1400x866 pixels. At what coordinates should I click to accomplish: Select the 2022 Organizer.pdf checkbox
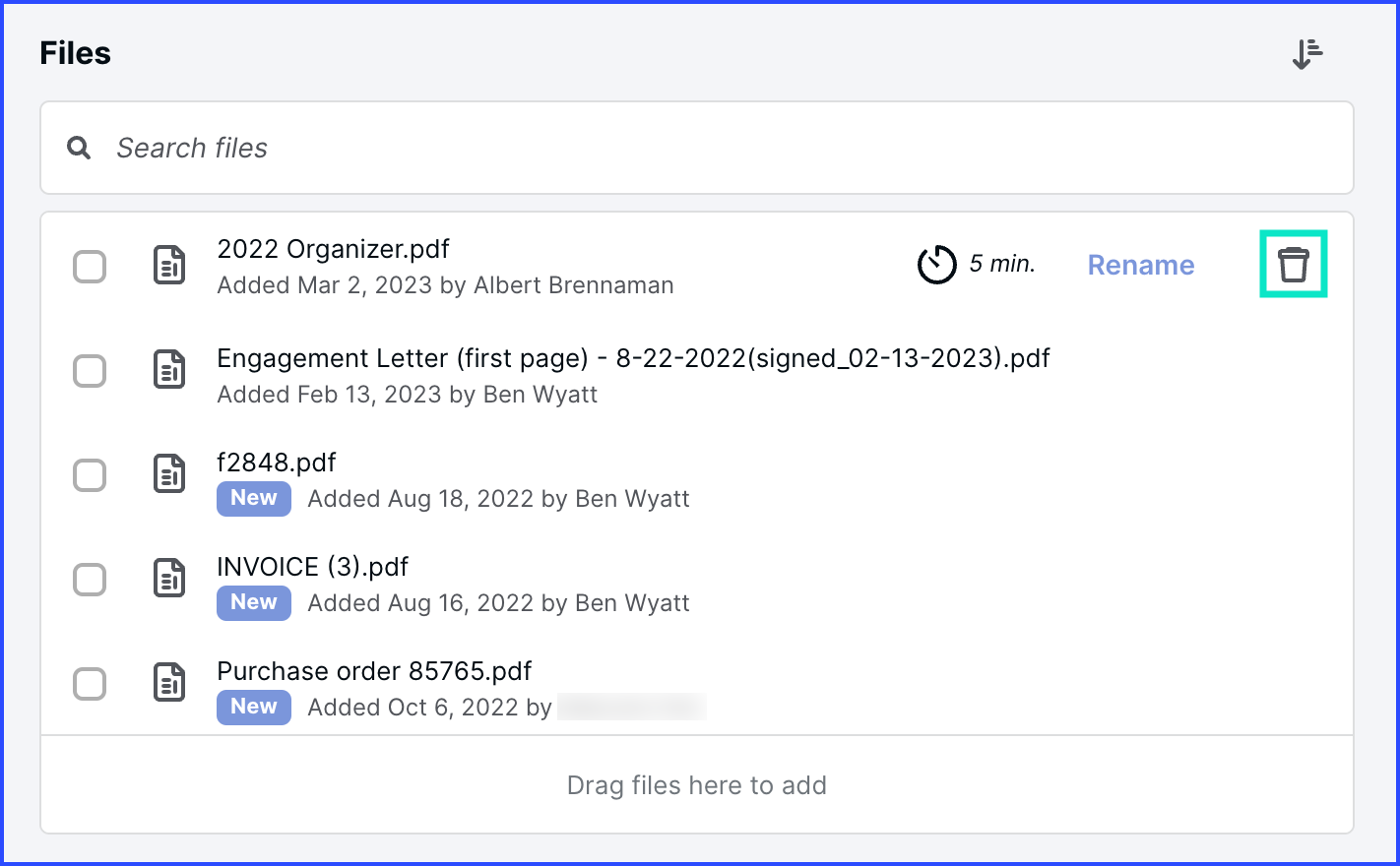[90, 267]
